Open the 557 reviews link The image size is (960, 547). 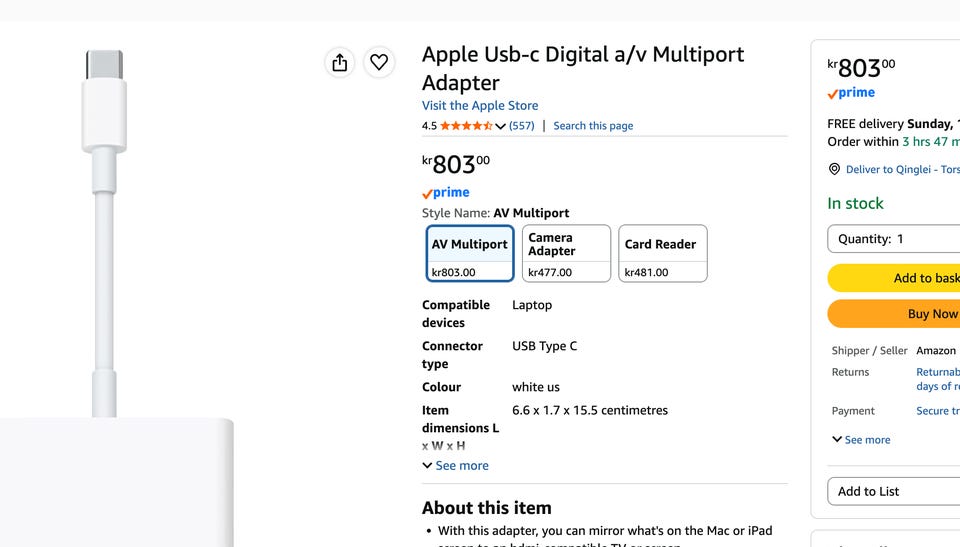click(522, 126)
